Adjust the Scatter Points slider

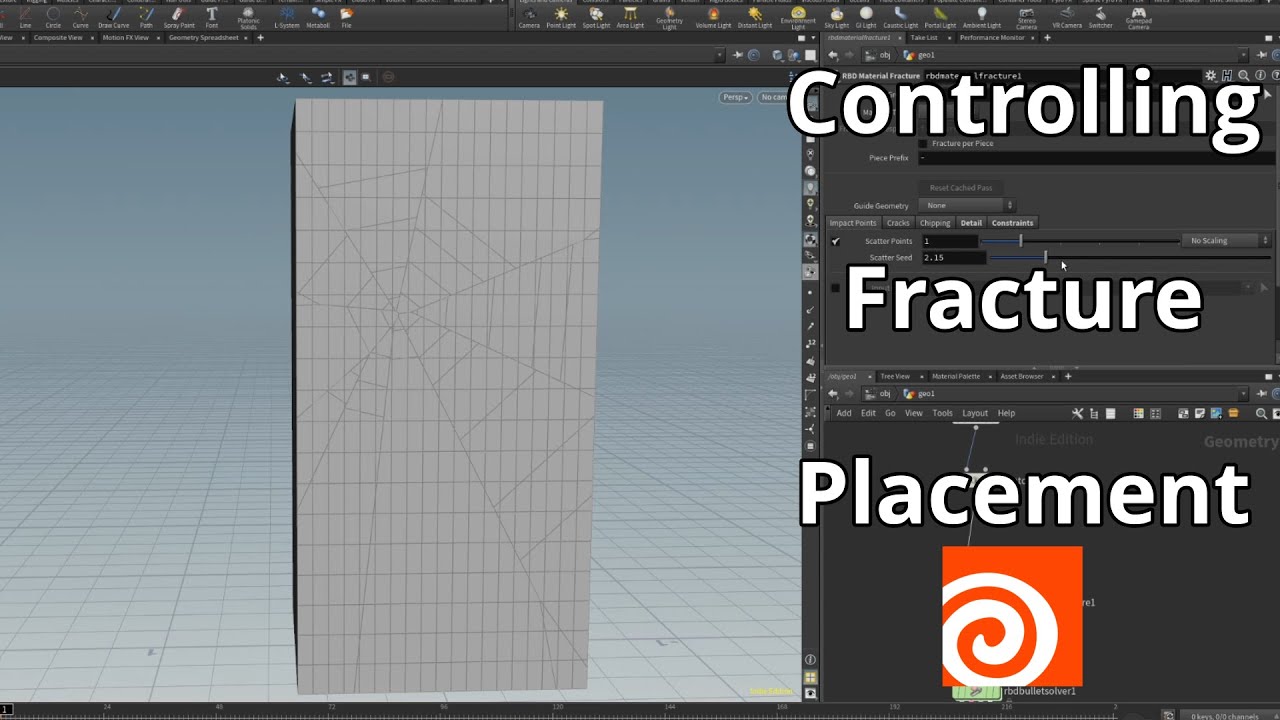(1080, 241)
